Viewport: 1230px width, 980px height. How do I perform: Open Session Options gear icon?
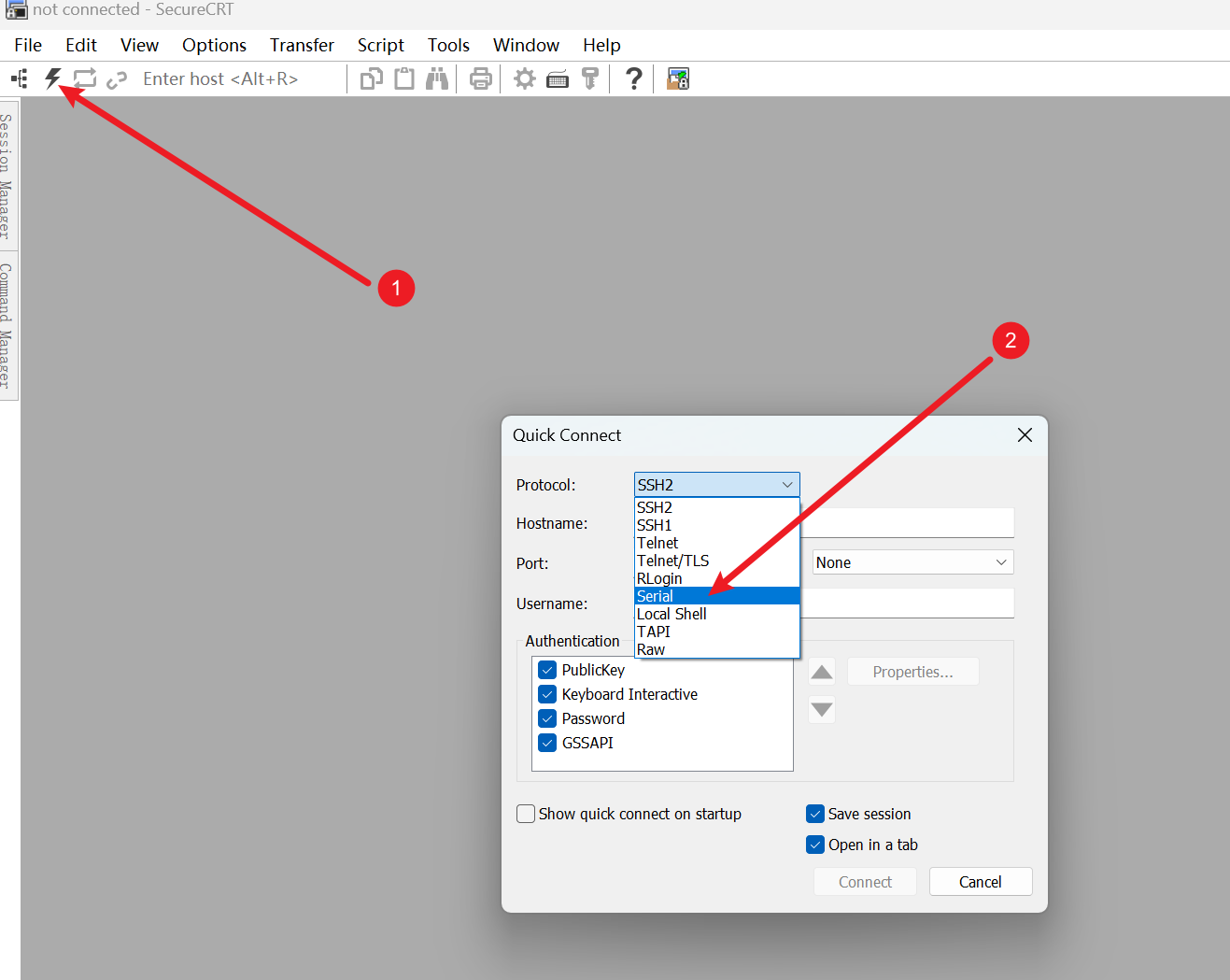[x=525, y=79]
